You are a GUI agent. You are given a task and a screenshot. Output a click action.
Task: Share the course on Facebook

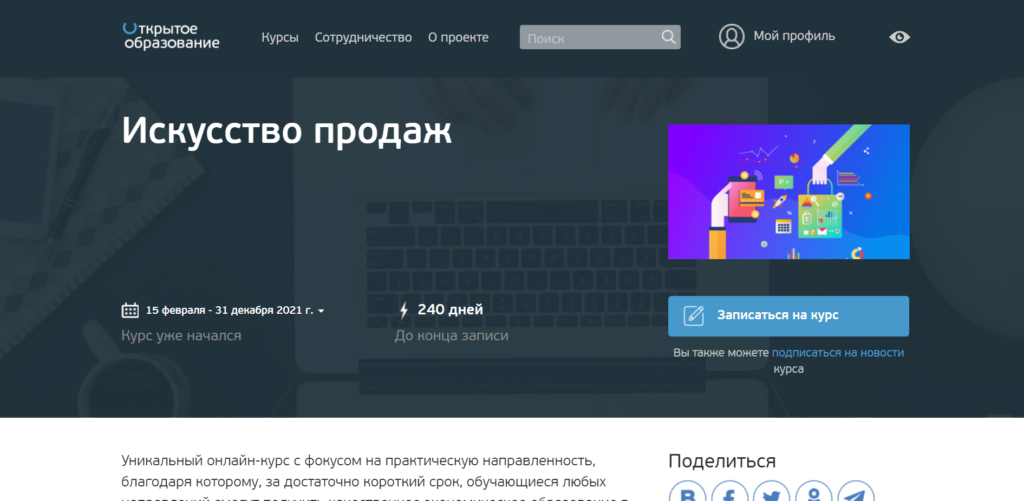point(730,494)
